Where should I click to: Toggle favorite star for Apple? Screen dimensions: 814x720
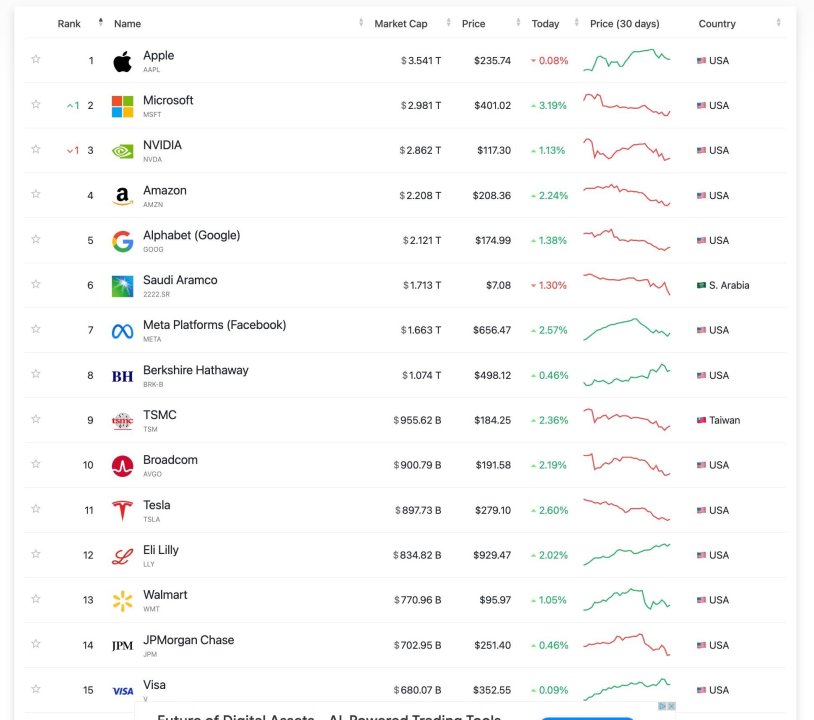point(36,60)
